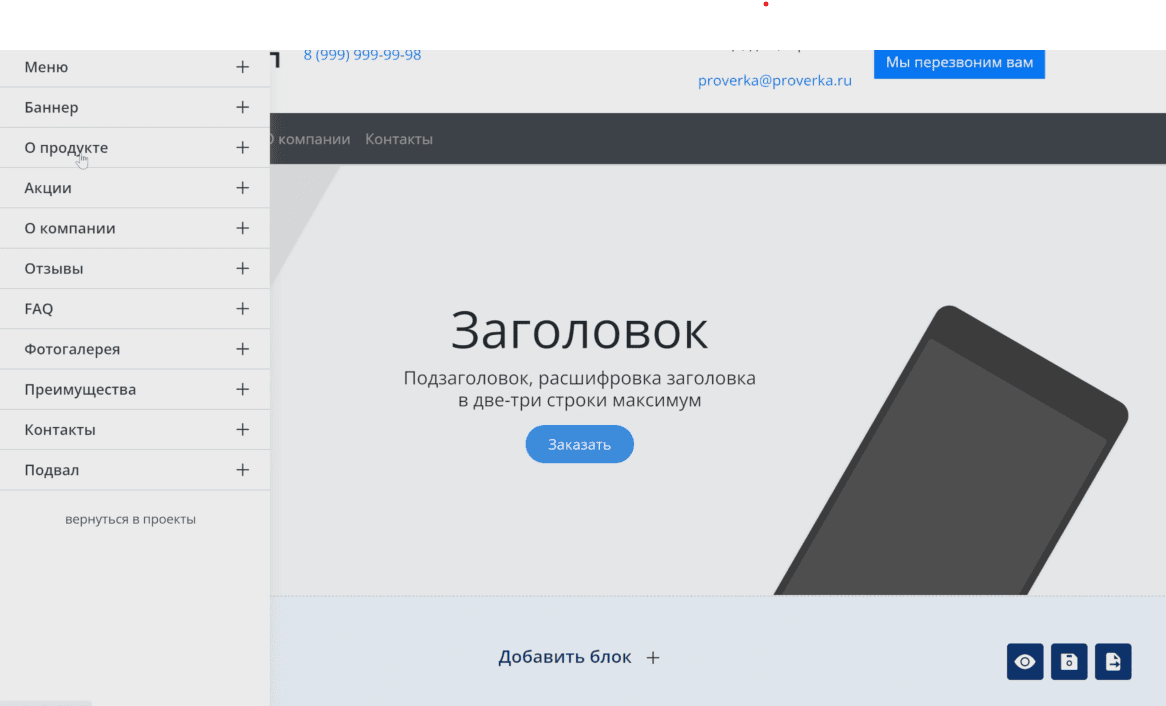This screenshot has height=706, width=1166.
Task: Open the Контакты navigation menu item
Action: click(x=399, y=139)
